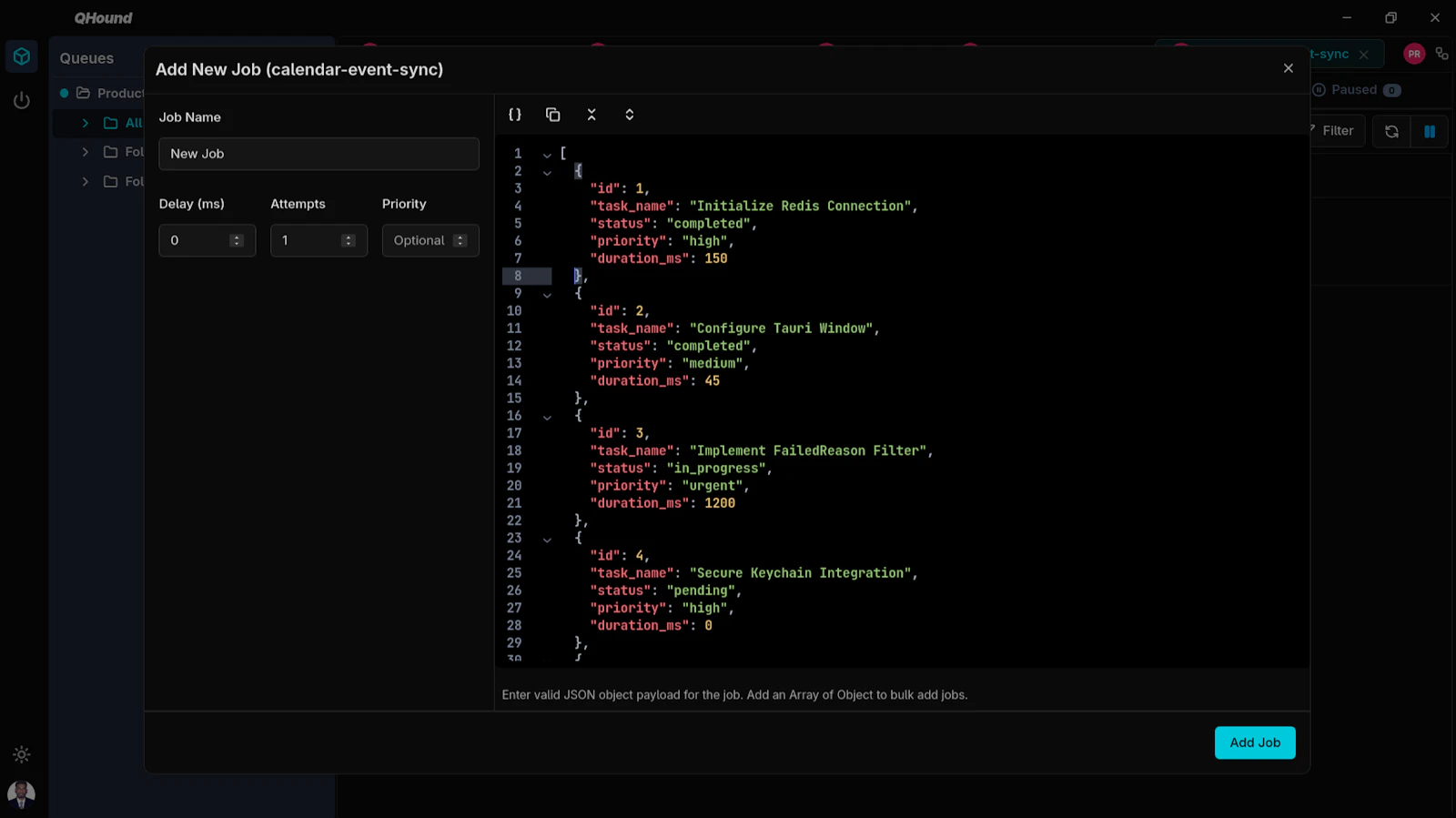Click the closing brace on line 8
The image size is (1456, 818).
coord(578,276)
